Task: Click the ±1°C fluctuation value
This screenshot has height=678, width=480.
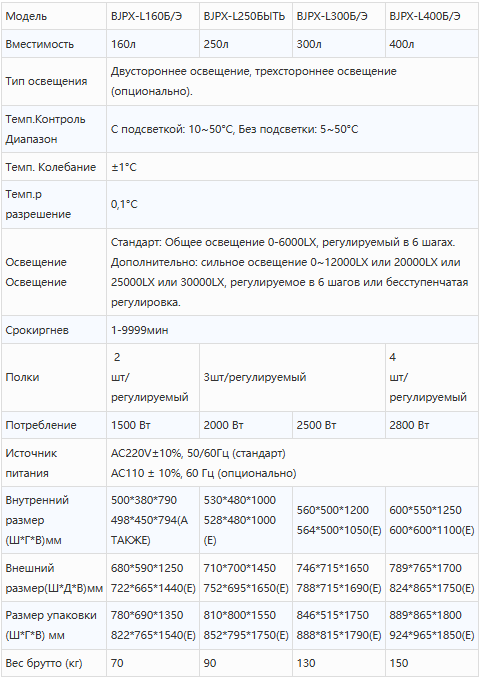Action: coord(124,167)
